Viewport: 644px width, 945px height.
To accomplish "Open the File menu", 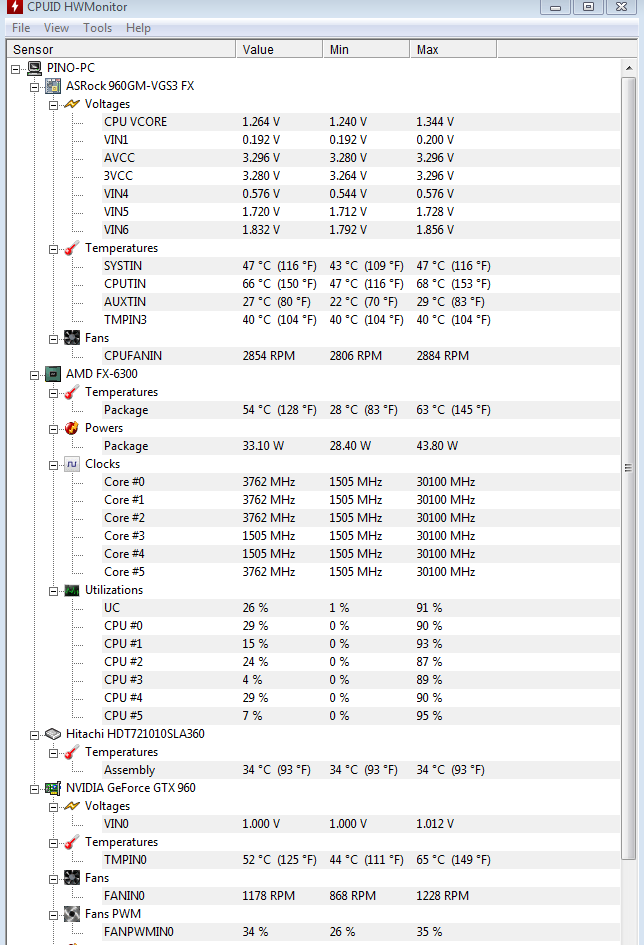I will tap(21, 28).
